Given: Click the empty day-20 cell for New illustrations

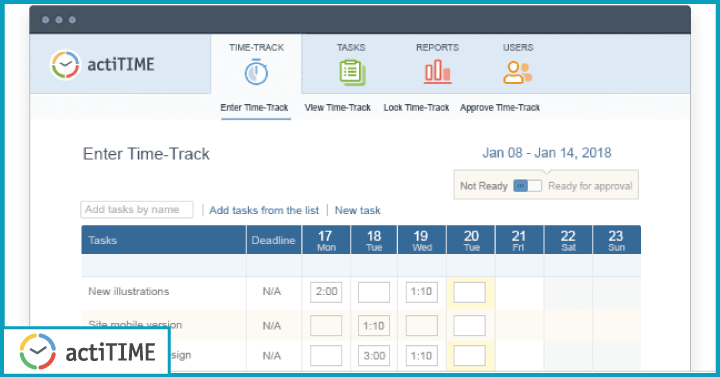Looking at the screenshot, I should [x=469, y=292].
